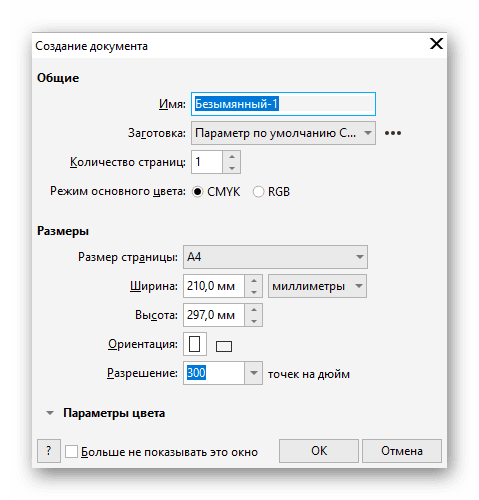Click the Отмена button
Image resolution: width=479 pixels, height=500 pixels.
tap(402, 451)
